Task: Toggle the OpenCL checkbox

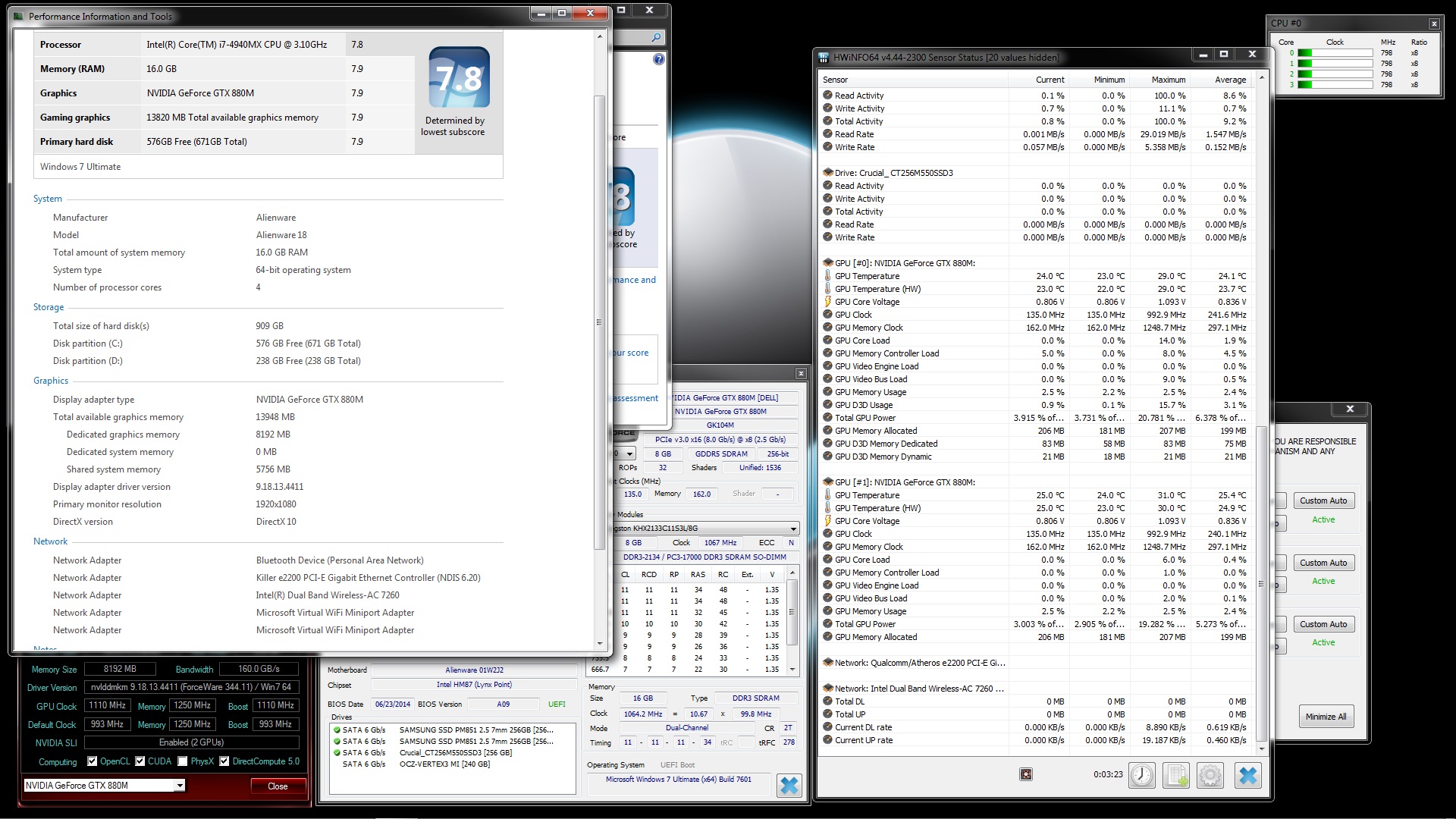Action: coord(92,761)
